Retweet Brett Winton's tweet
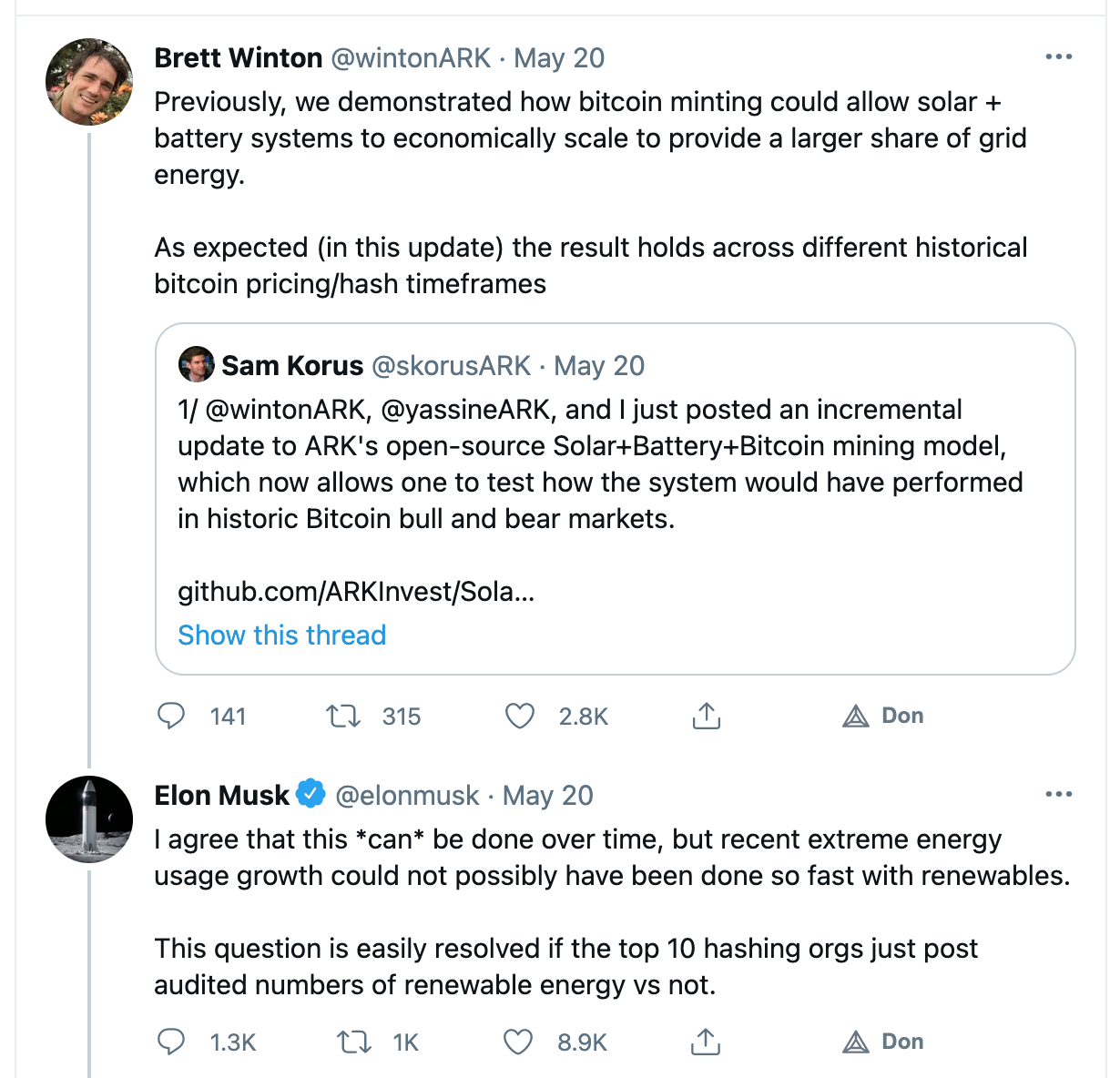This screenshot has height=1078, width=1120. tap(343, 717)
